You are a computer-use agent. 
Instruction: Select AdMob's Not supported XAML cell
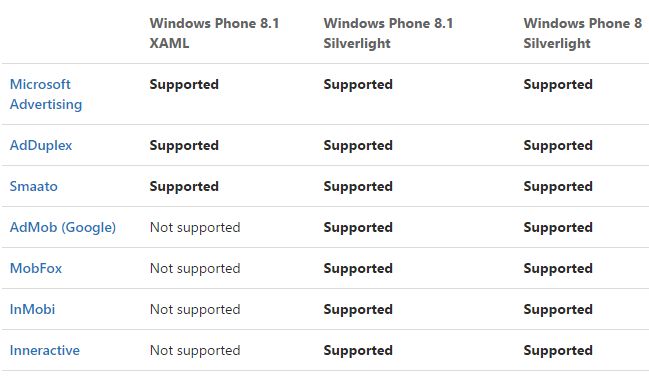pyautogui.click(x=195, y=227)
